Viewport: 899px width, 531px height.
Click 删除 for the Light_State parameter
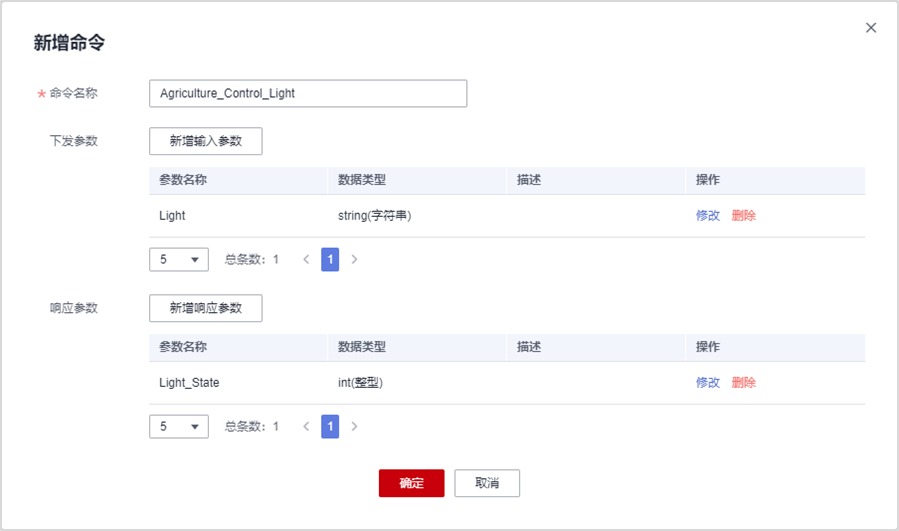pyautogui.click(x=743, y=383)
